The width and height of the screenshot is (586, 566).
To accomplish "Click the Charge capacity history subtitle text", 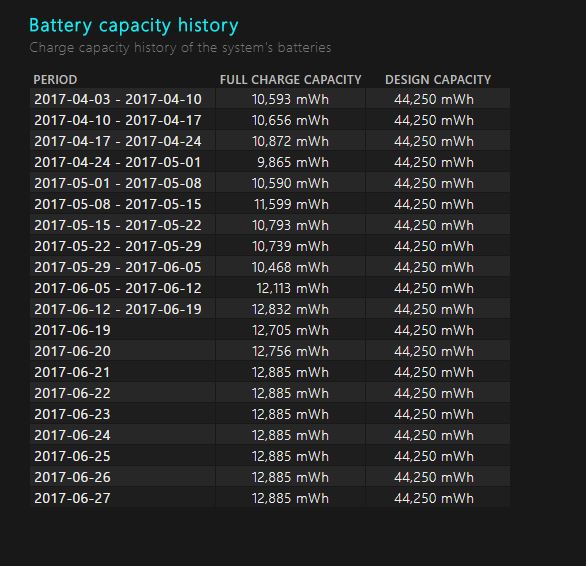I will click(x=180, y=48).
